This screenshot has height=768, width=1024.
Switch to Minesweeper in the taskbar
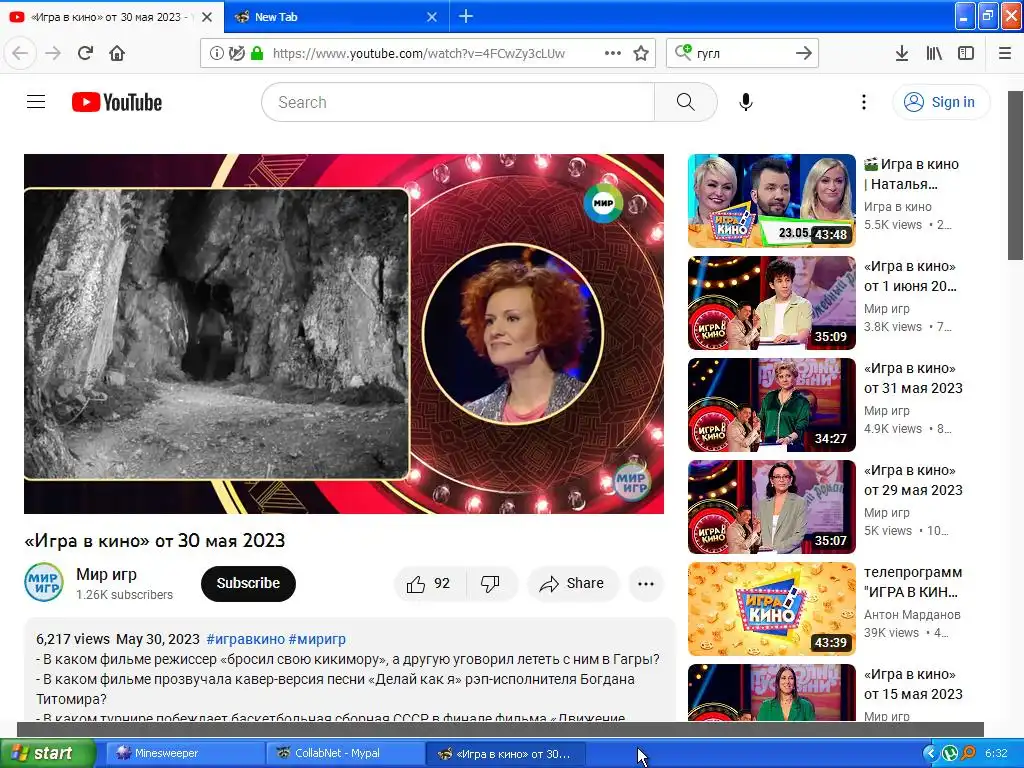click(183, 753)
